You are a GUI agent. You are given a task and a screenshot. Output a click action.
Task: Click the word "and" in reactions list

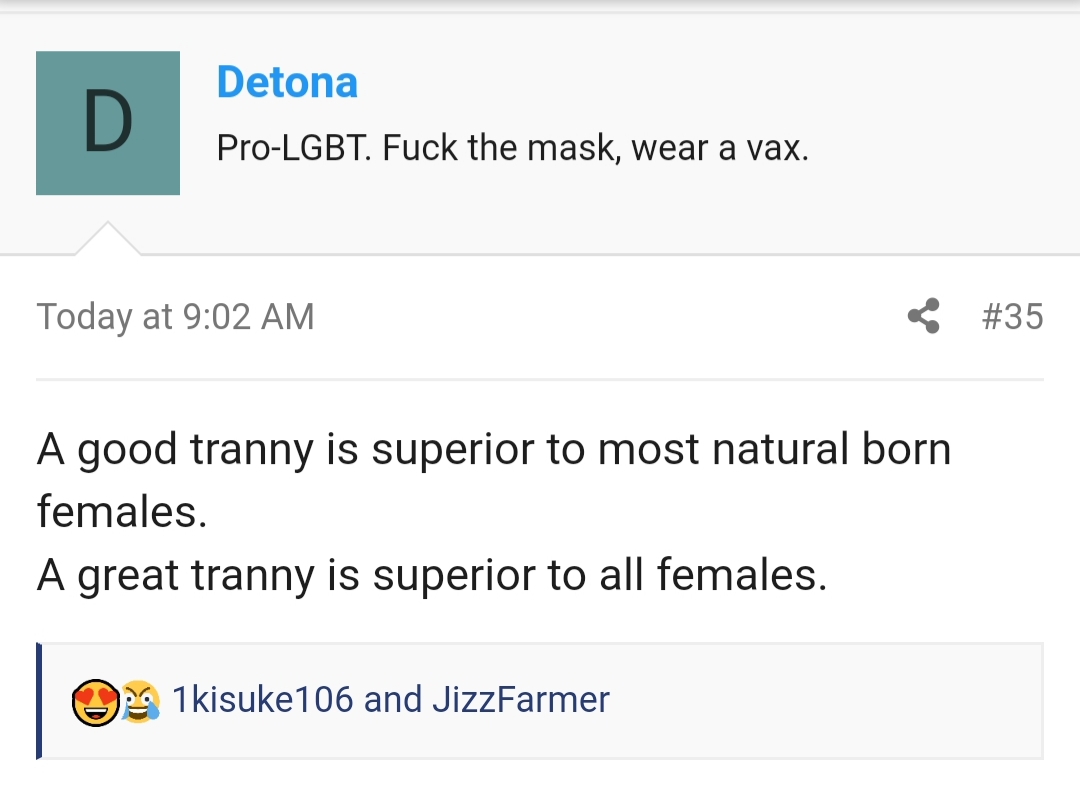click(393, 700)
